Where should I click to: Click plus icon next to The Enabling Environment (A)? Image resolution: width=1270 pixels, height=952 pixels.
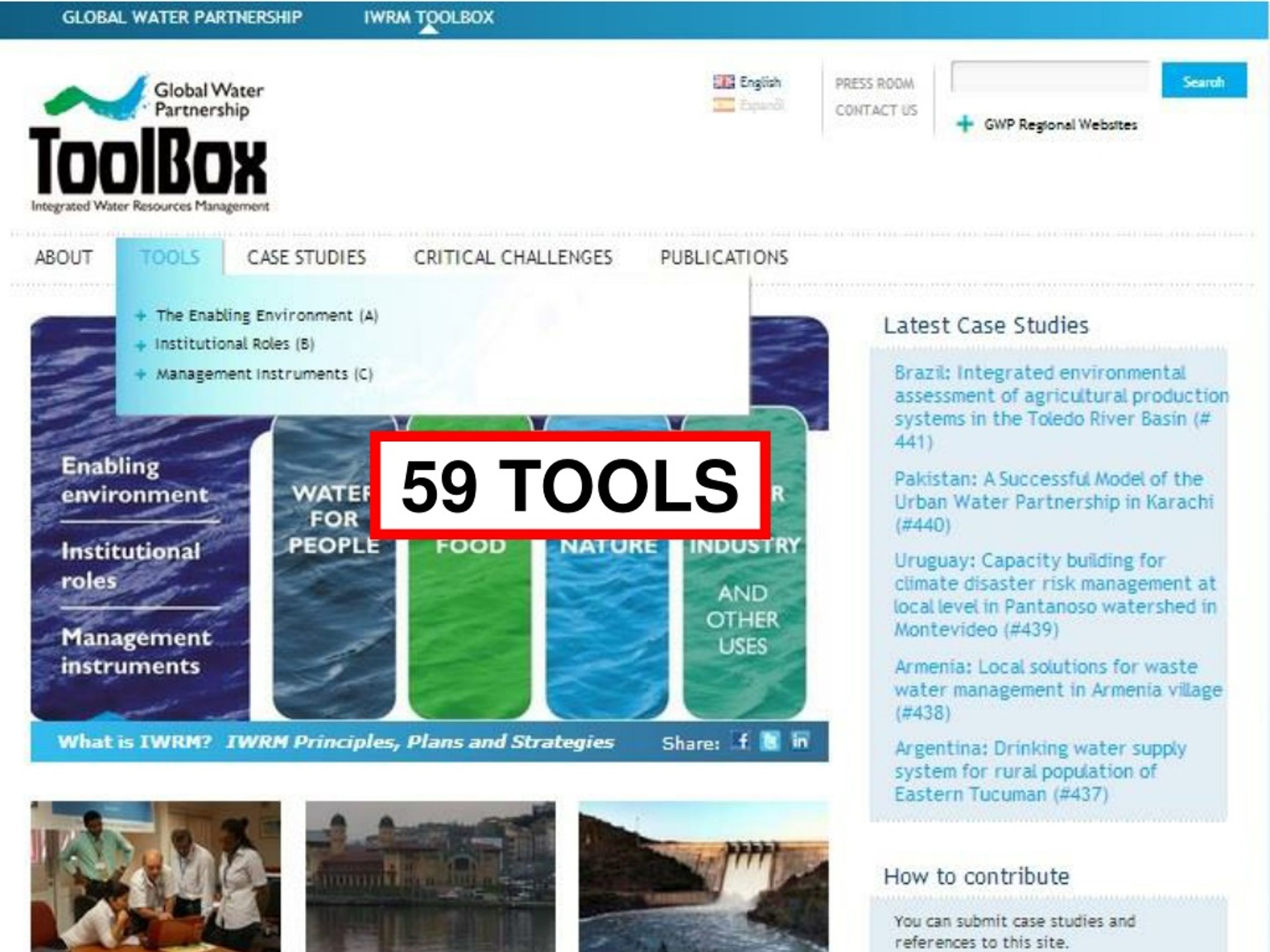(x=141, y=316)
